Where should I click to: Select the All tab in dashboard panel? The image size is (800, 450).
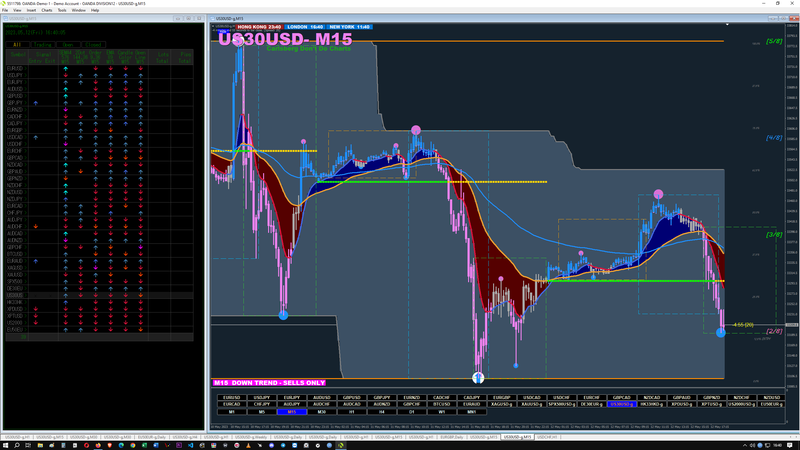point(17,45)
